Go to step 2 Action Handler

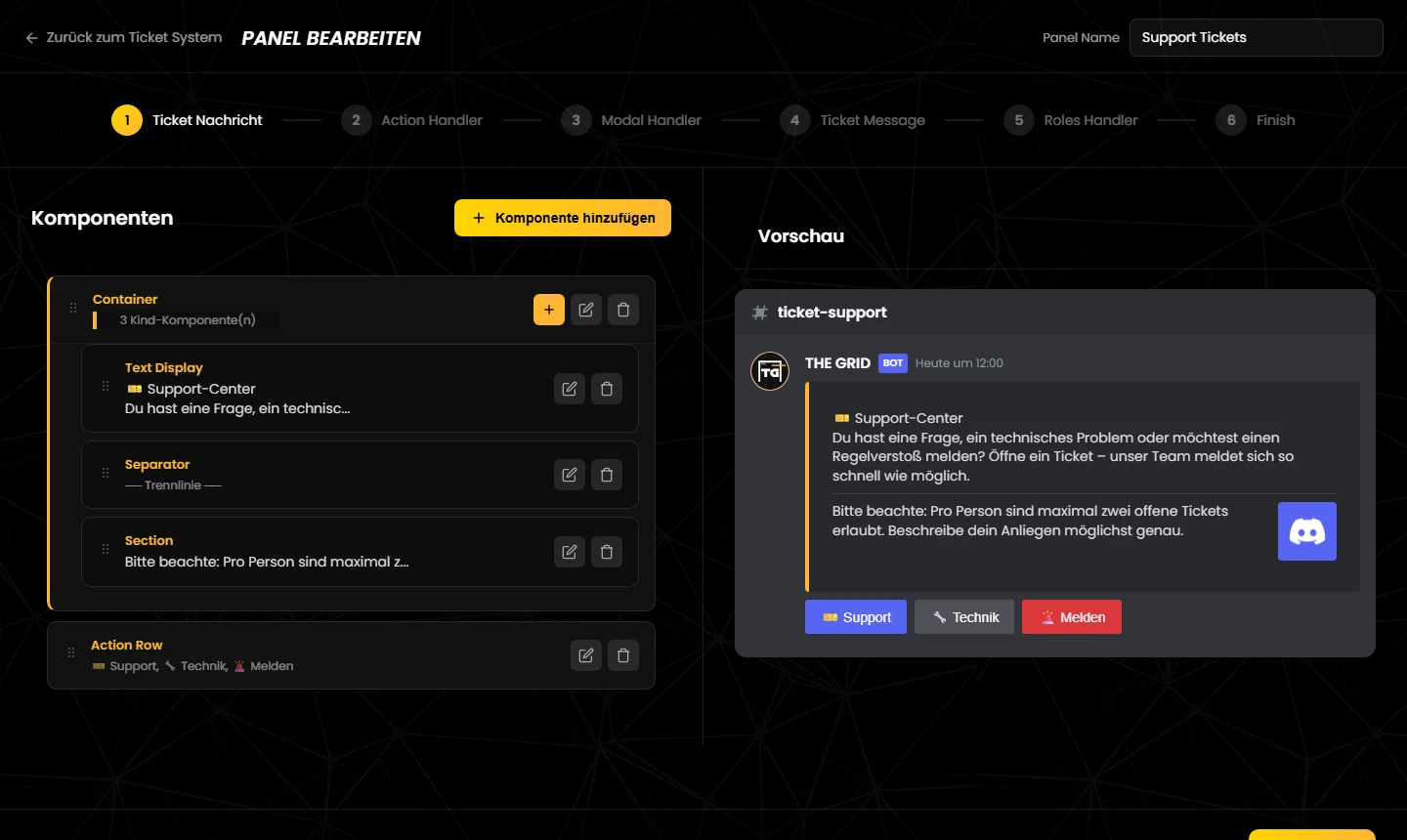412,120
